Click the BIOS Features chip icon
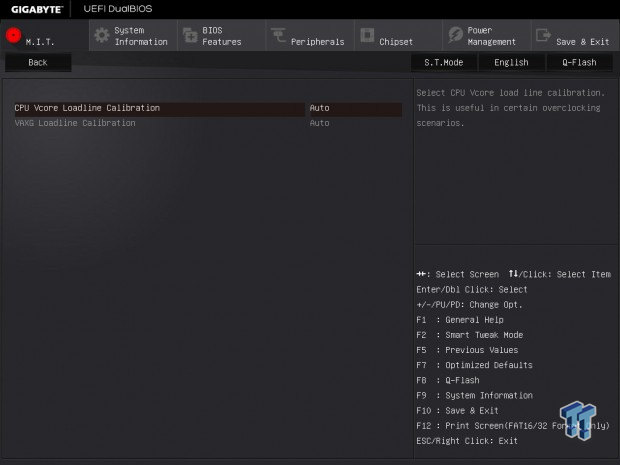Viewport: 620px width, 465px height. 190,35
